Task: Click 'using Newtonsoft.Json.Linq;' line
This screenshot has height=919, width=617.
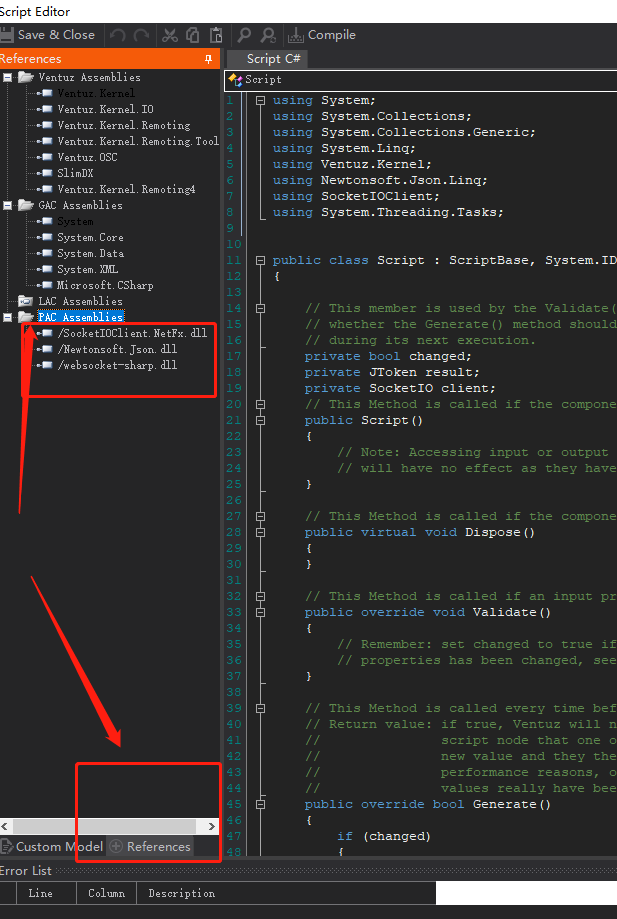Action: 380,181
